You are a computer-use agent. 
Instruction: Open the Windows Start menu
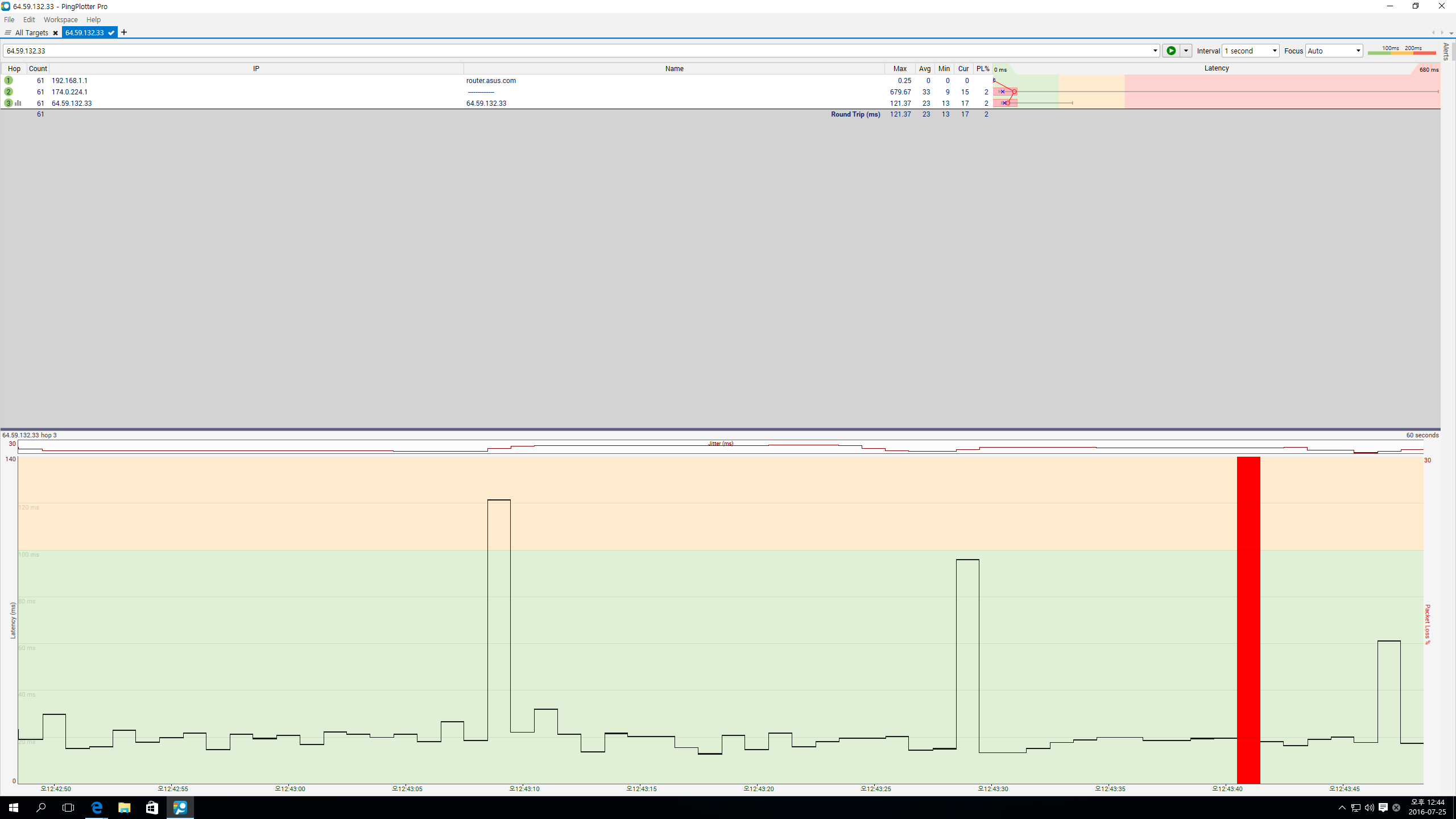point(14,808)
